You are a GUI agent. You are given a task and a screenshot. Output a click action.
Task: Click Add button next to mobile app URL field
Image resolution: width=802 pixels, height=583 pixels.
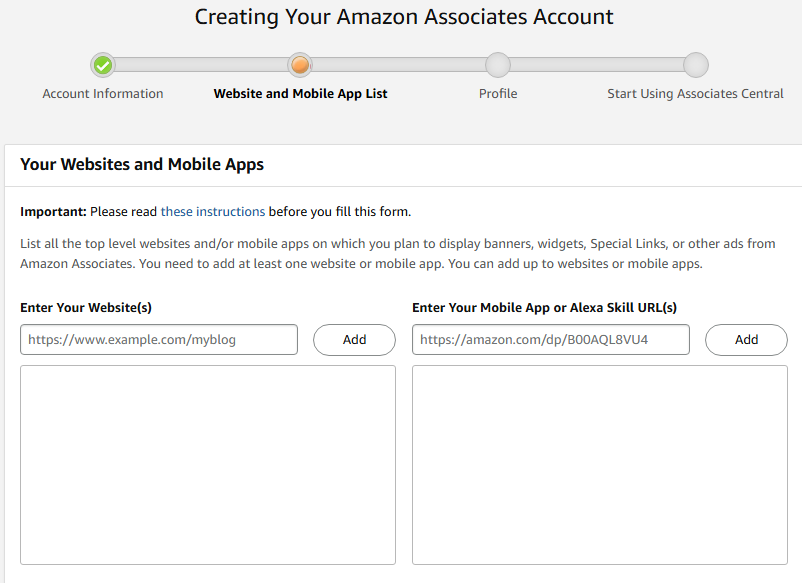point(746,340)
